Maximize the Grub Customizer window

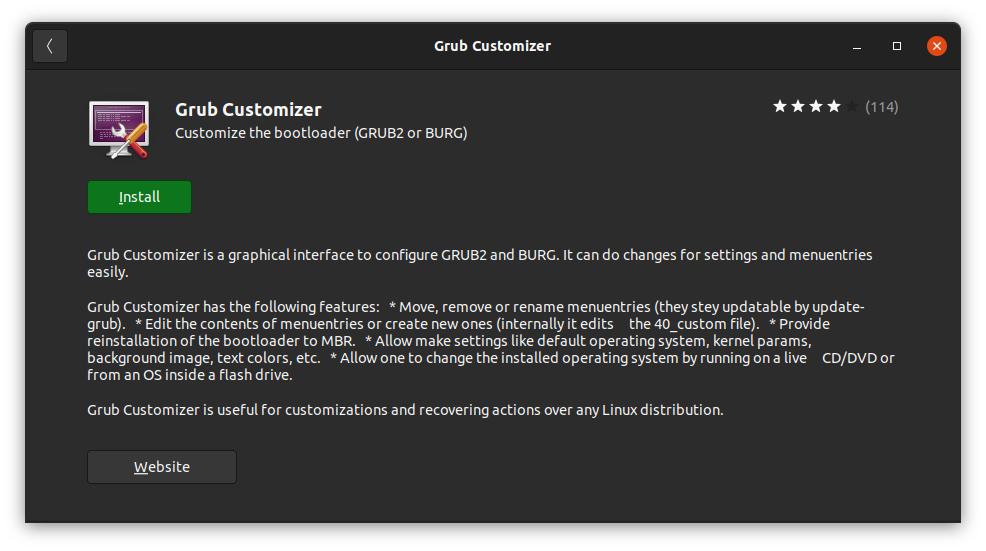(897, 46)
